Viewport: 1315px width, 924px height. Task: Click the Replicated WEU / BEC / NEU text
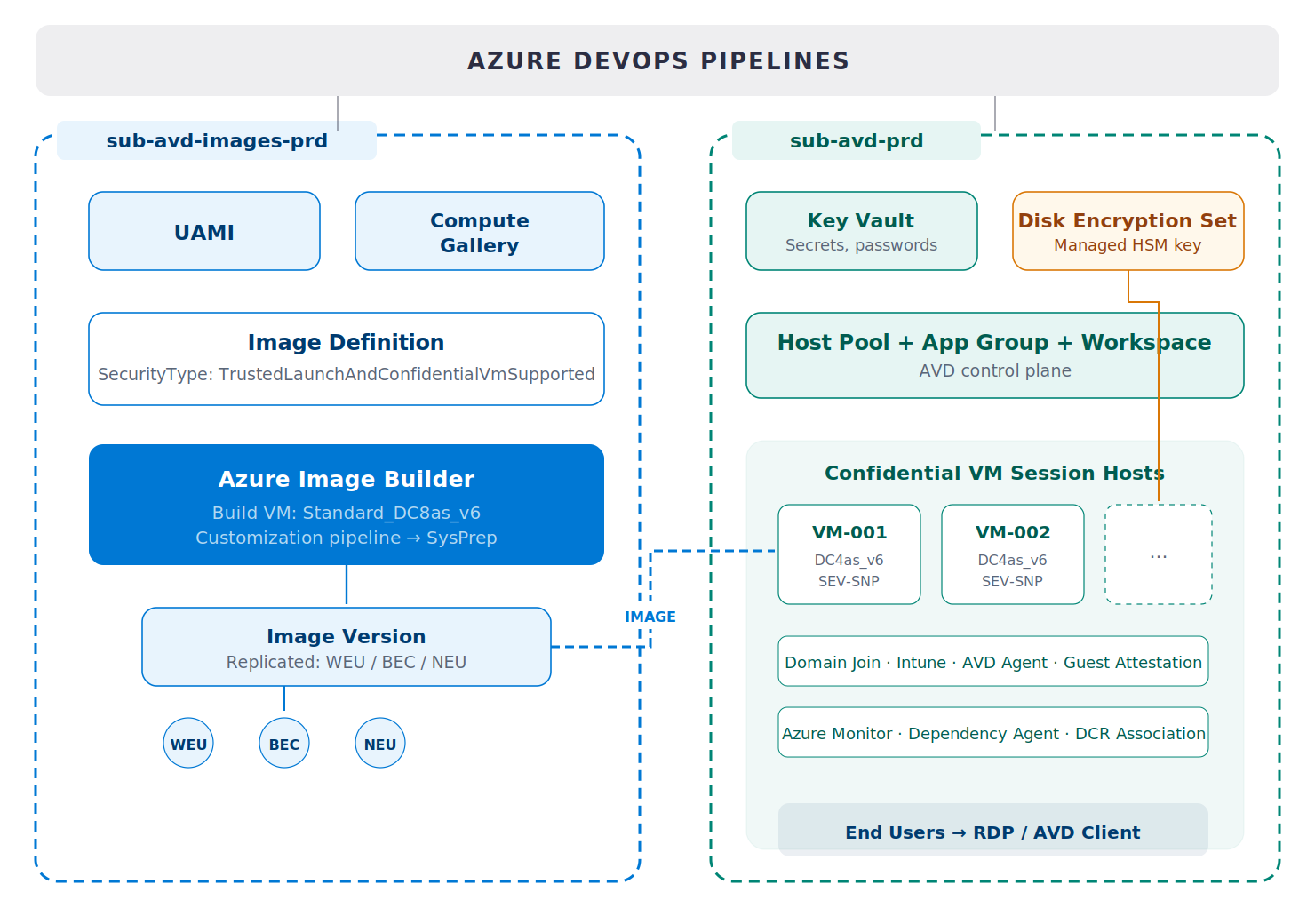click(347, 662)
